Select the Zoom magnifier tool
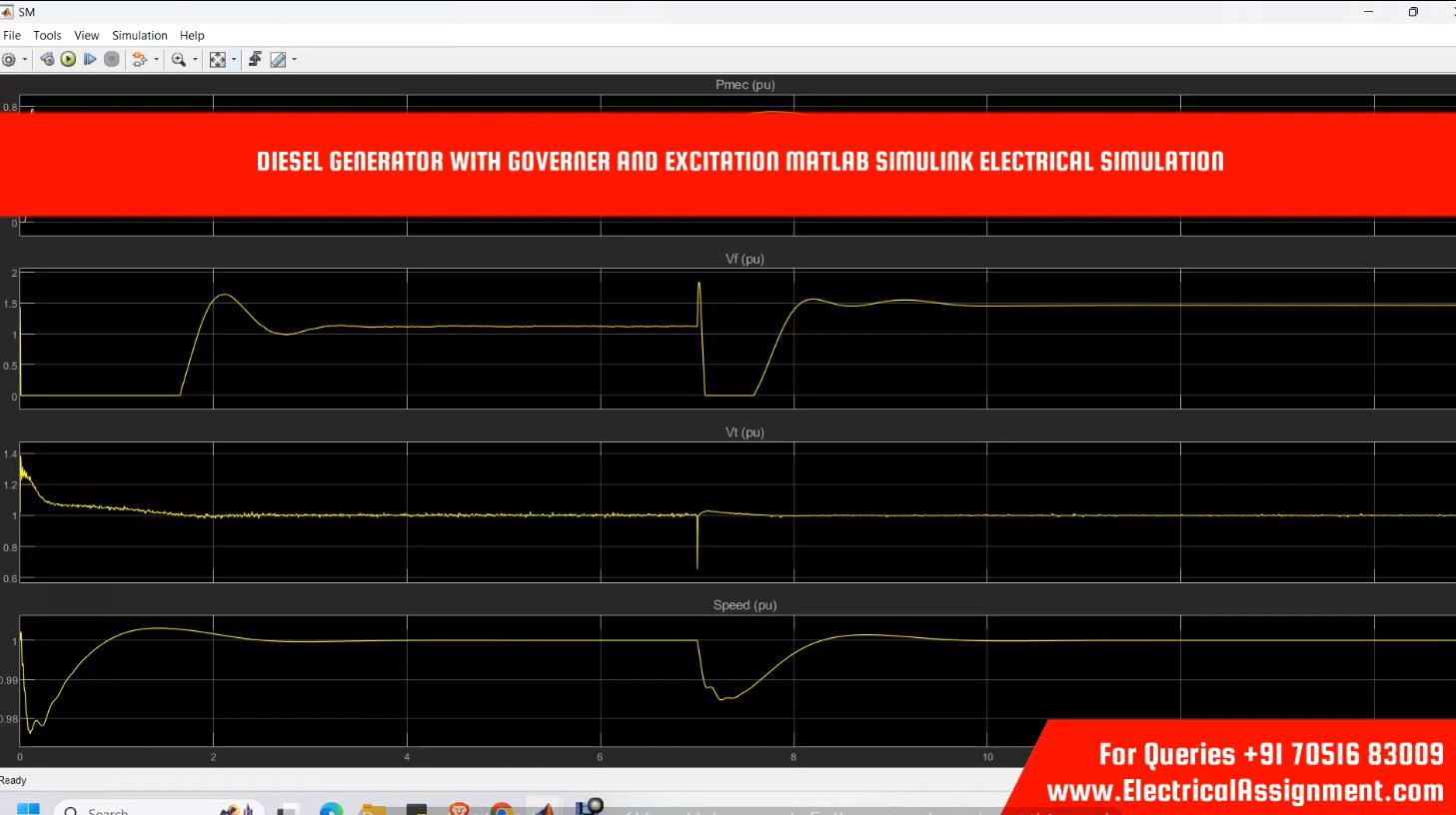Viewport: 1456px width, 815px height. [178, 60]
